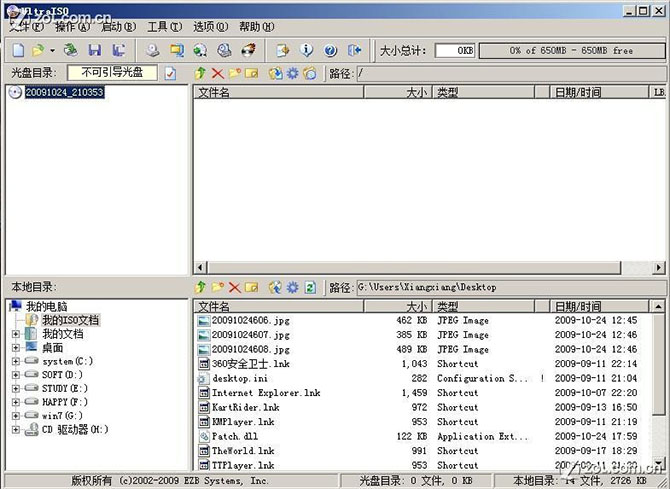Click the Save As toolbar icon
This screenshot has height=489, width=670.
(x=119, y=50)
